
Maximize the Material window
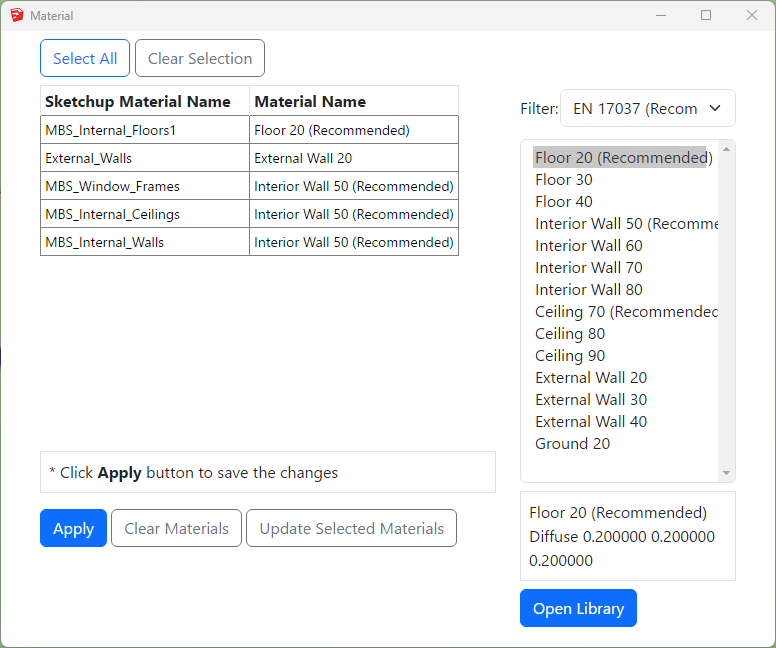[x=706, y=16]
